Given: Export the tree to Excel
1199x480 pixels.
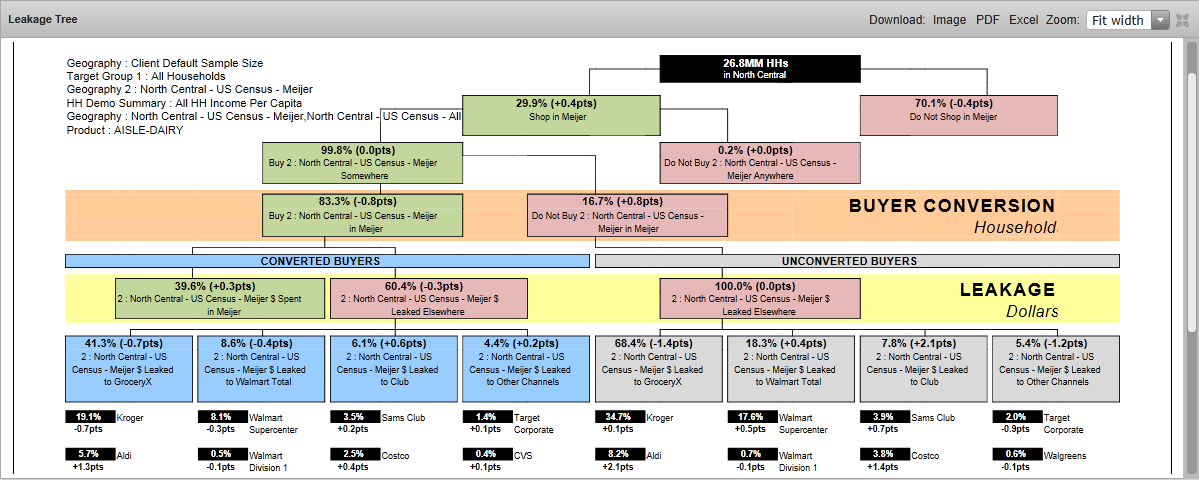Looking at the screenshot, I should click(x=1023, y=20).
